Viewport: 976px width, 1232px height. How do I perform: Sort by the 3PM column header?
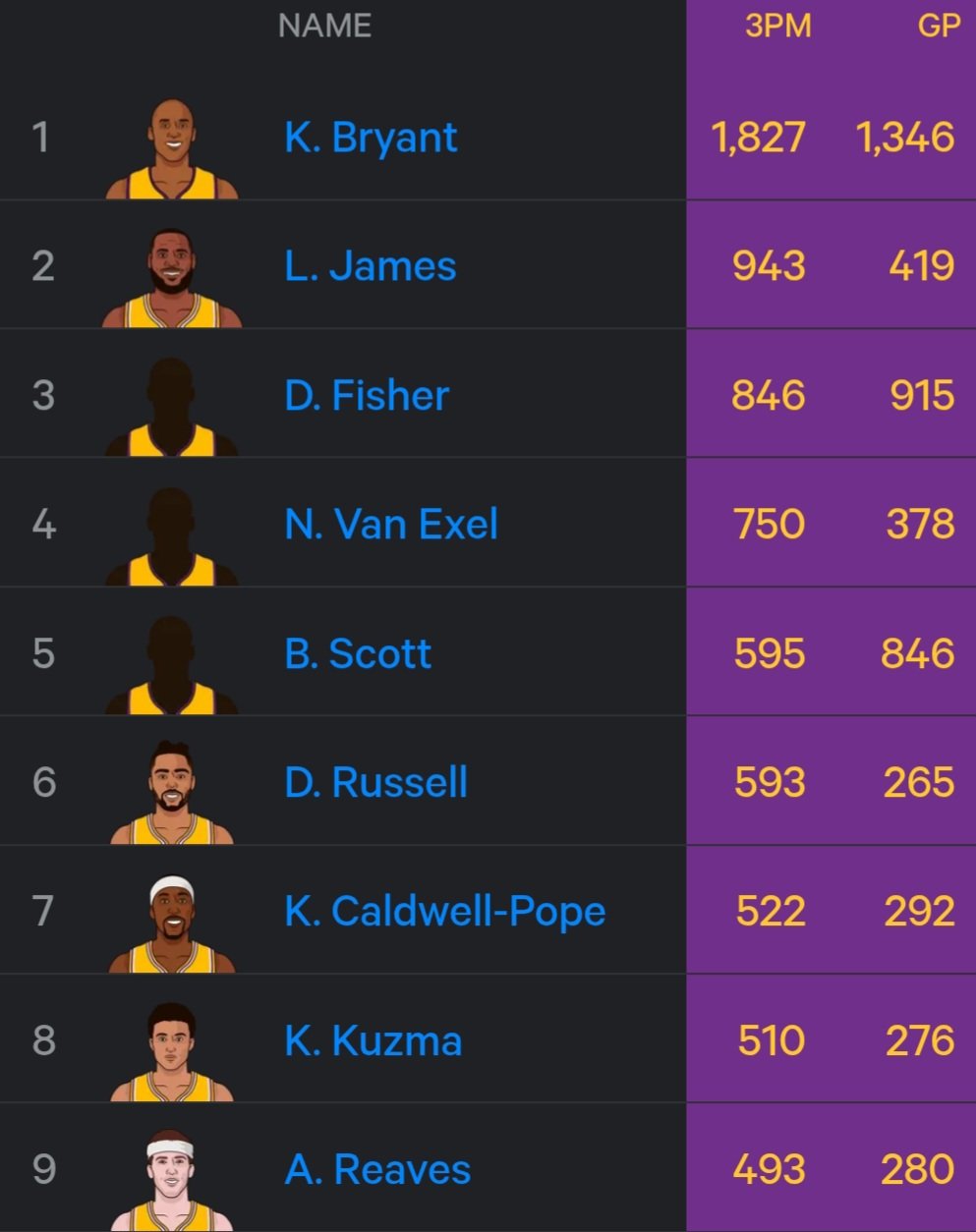[x=777, y=26]
